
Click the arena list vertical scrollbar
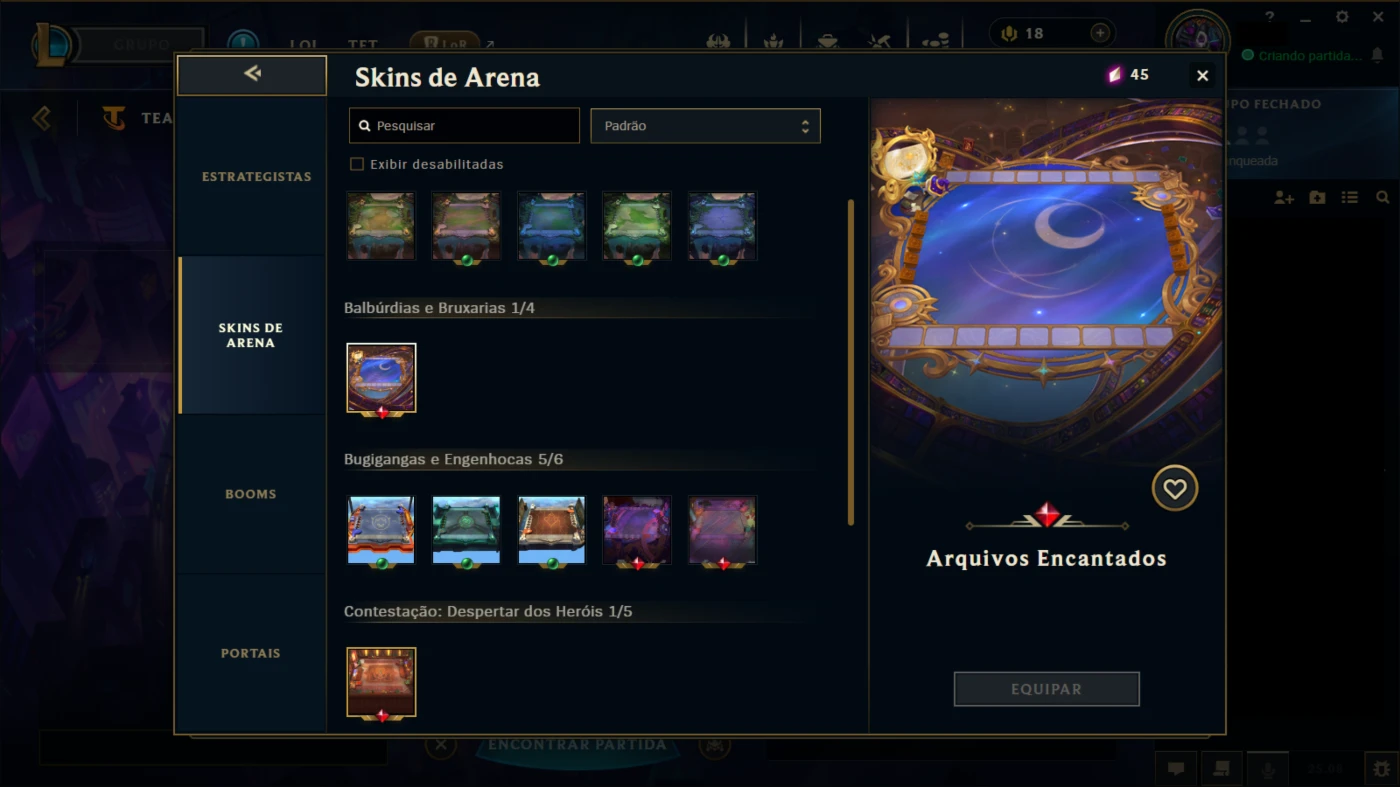tap(851, 362)
